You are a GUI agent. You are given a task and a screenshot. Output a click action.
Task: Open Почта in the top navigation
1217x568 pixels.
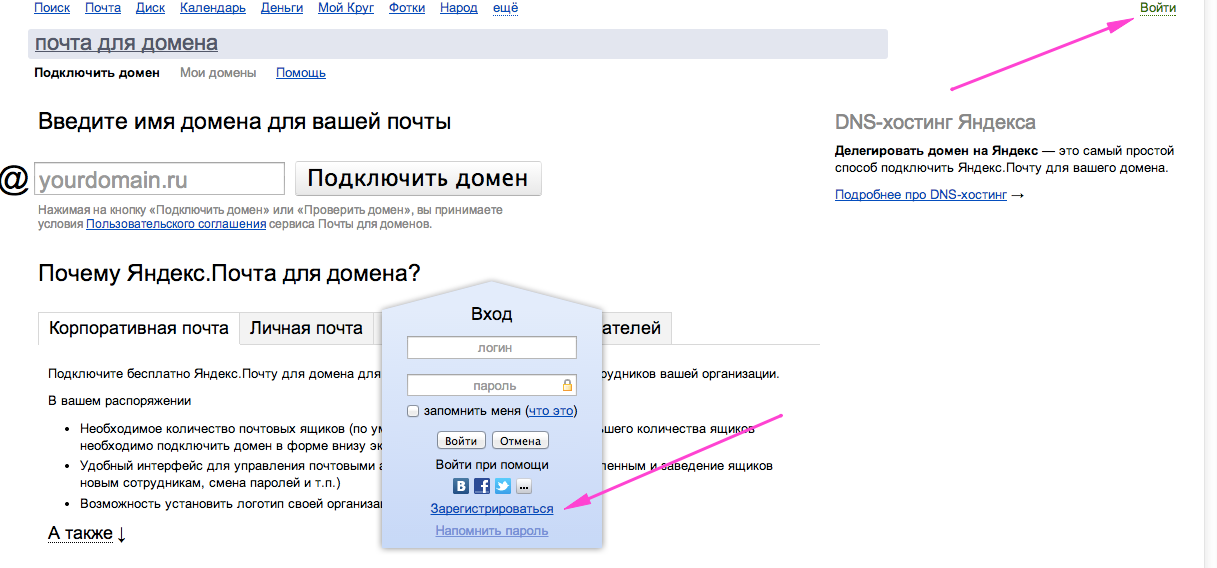coord(103,8)
